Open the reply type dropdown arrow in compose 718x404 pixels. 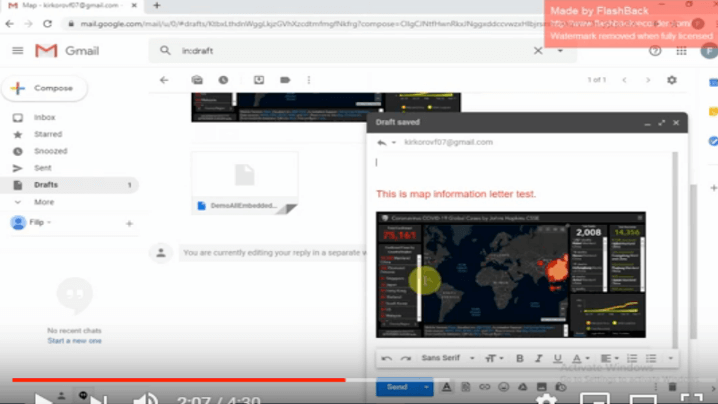tap(394, 142)
